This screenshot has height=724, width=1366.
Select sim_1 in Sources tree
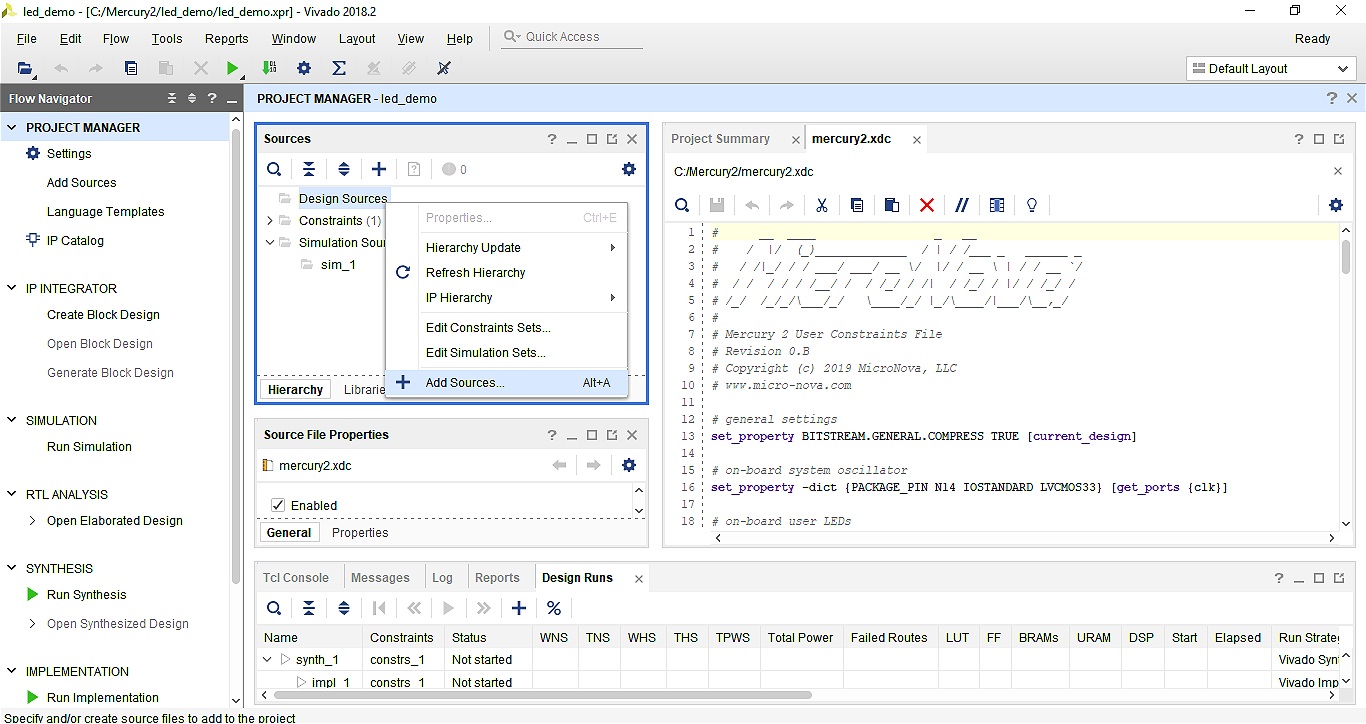[x=338, y=264]
